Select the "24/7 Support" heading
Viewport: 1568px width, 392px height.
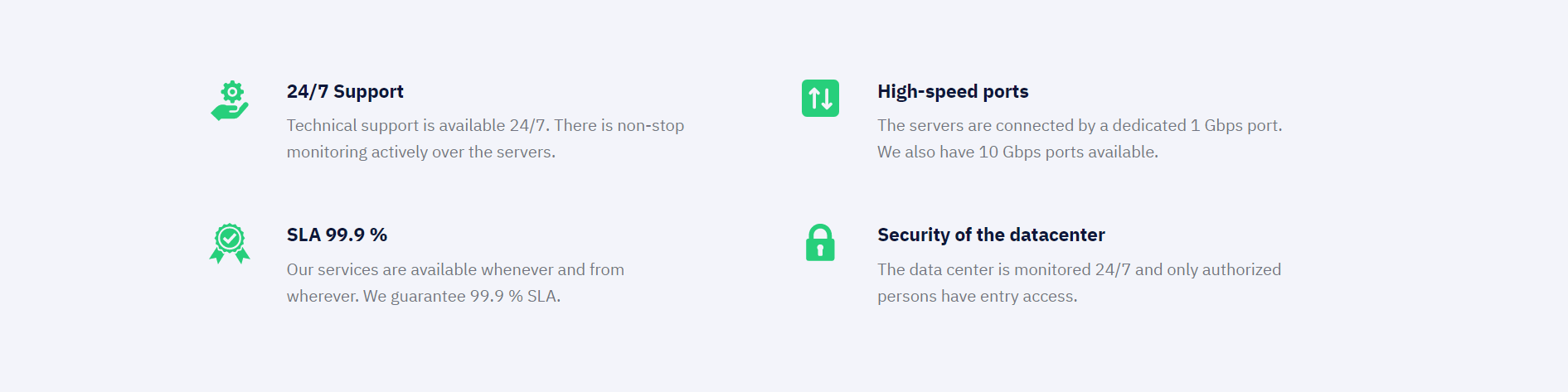[345, 92]
